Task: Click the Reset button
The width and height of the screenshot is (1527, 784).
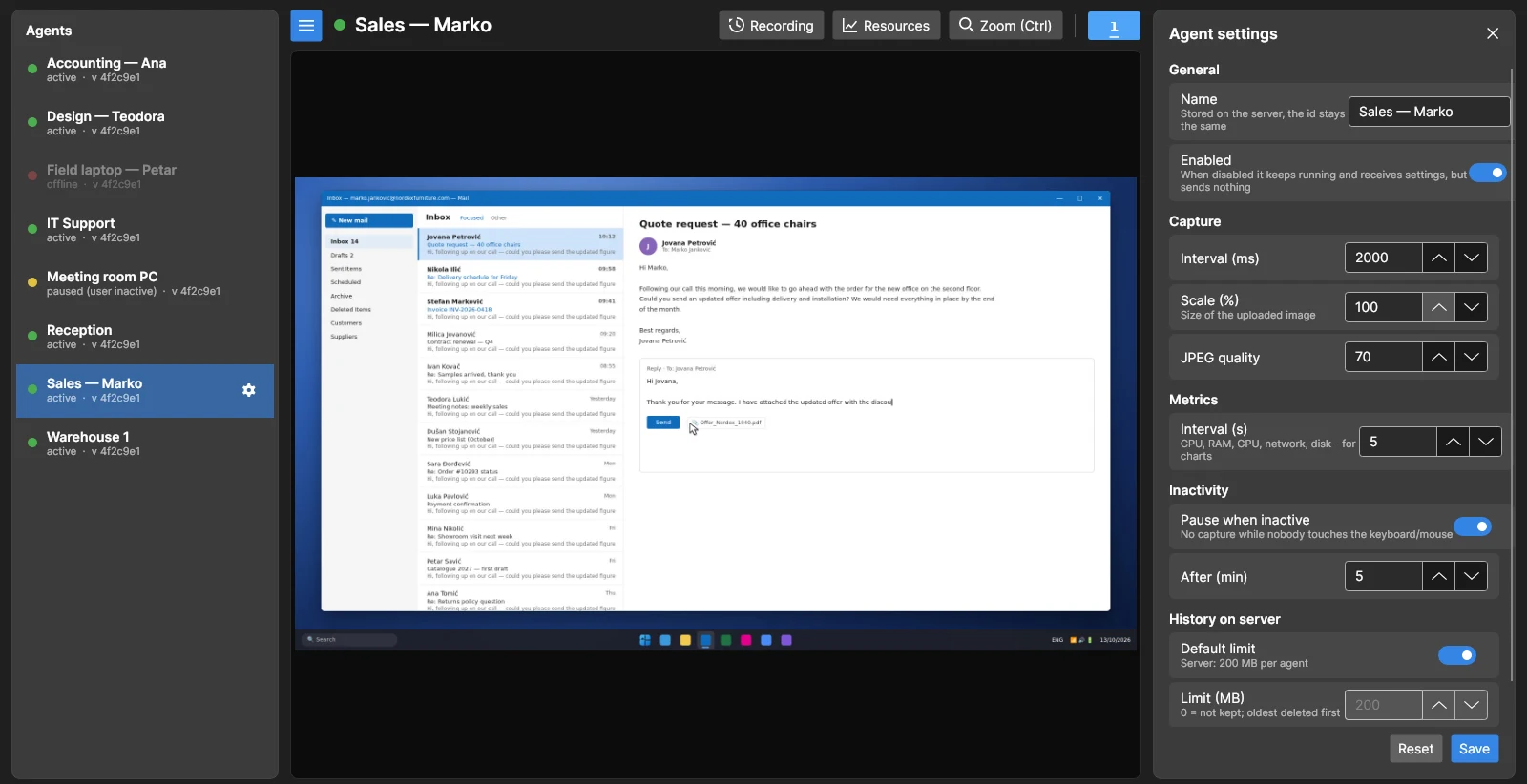Action: click(1415, 749)
